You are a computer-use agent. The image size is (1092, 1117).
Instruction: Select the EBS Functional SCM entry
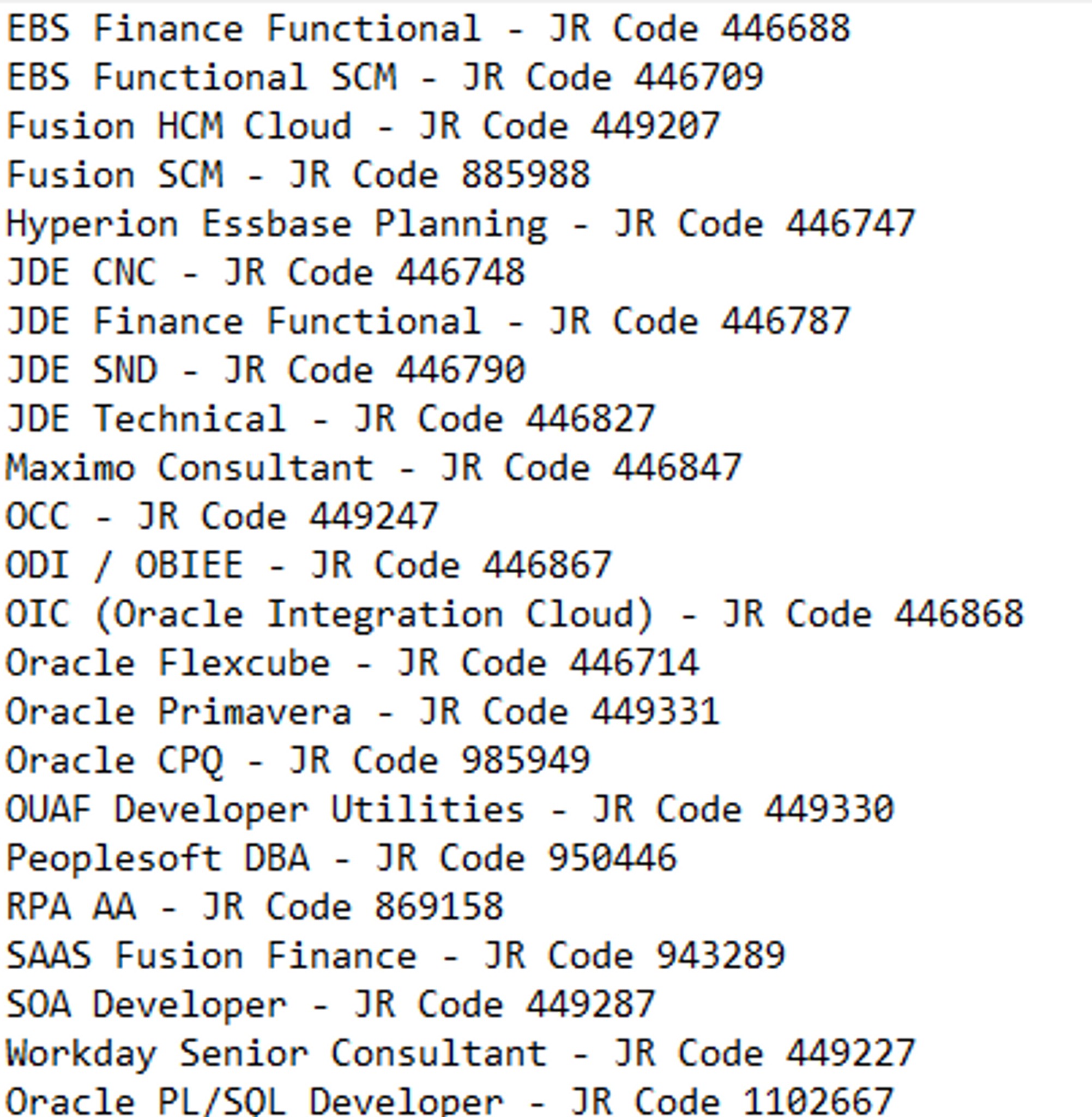pos(384,77)
